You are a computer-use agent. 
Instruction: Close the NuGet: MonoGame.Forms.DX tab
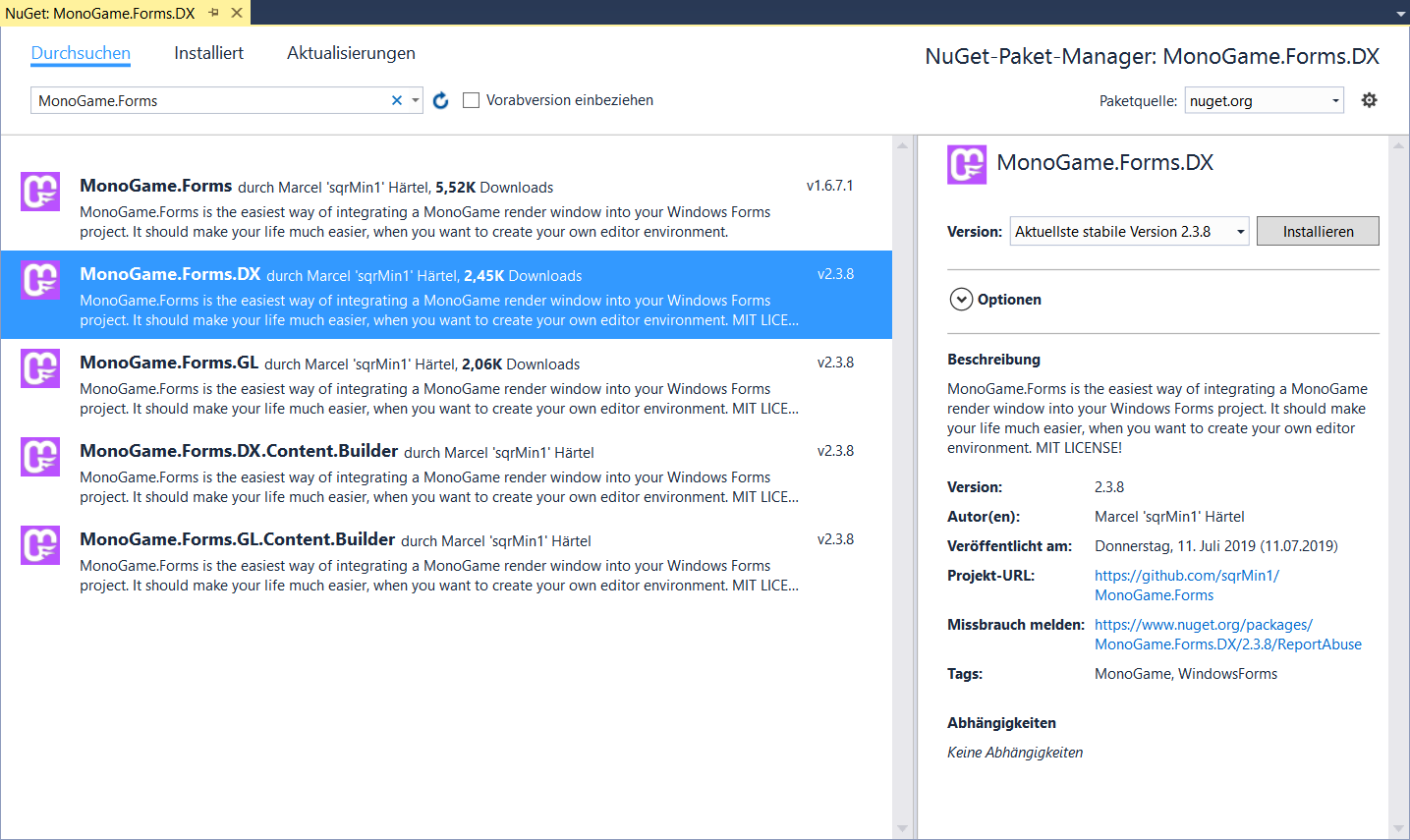[237, 13]
